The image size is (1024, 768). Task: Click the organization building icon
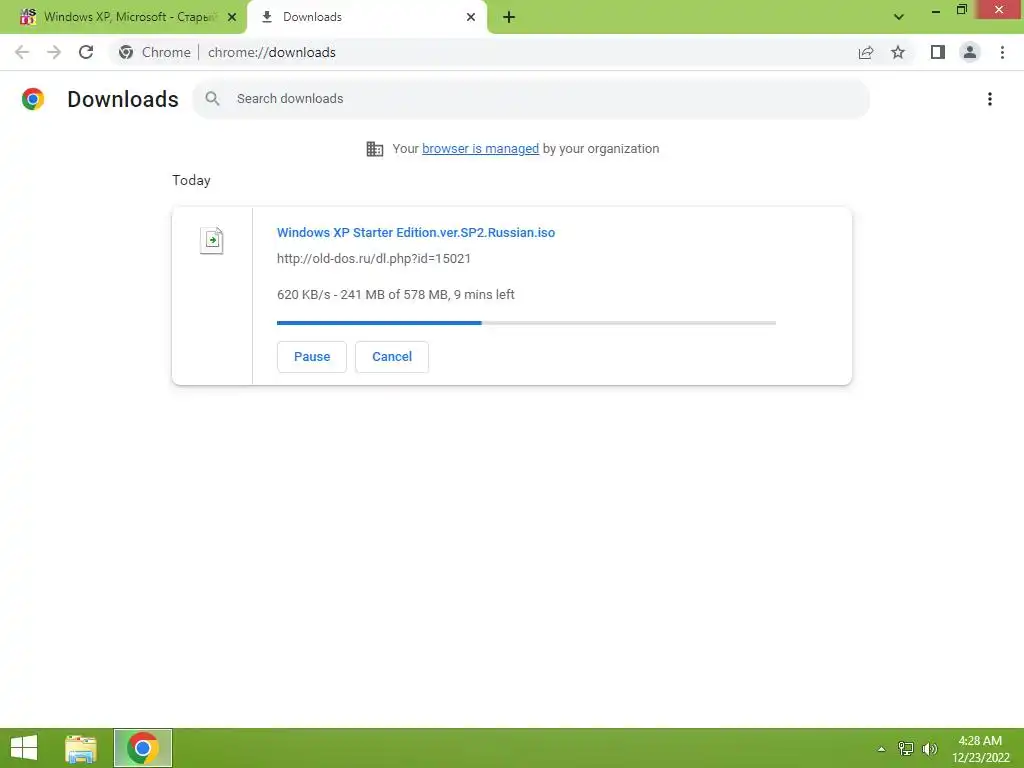[x=375, y=149]
